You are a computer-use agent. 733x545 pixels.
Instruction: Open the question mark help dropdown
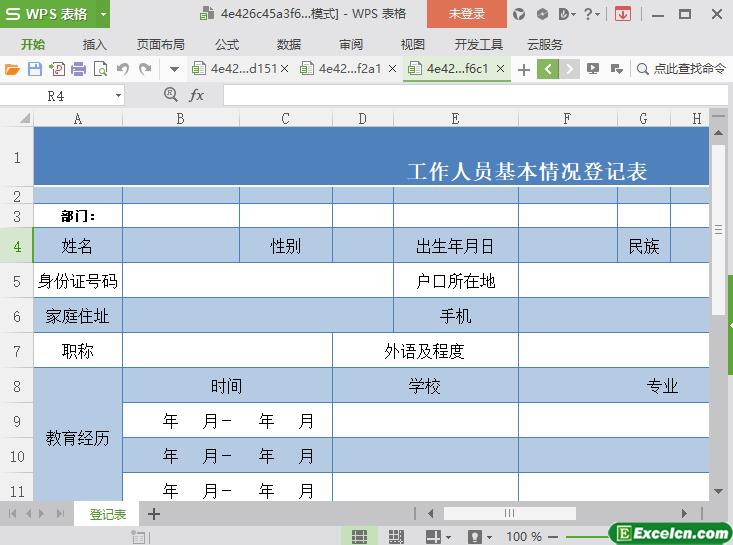pyautogui.click(x=591, y=14)
